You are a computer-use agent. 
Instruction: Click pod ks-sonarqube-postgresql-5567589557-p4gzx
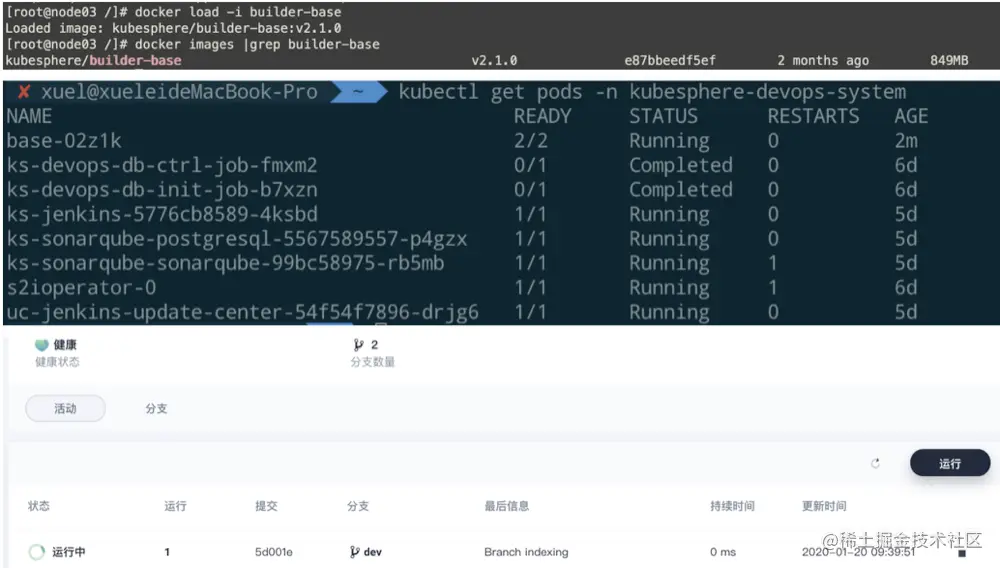click(237, 239)
